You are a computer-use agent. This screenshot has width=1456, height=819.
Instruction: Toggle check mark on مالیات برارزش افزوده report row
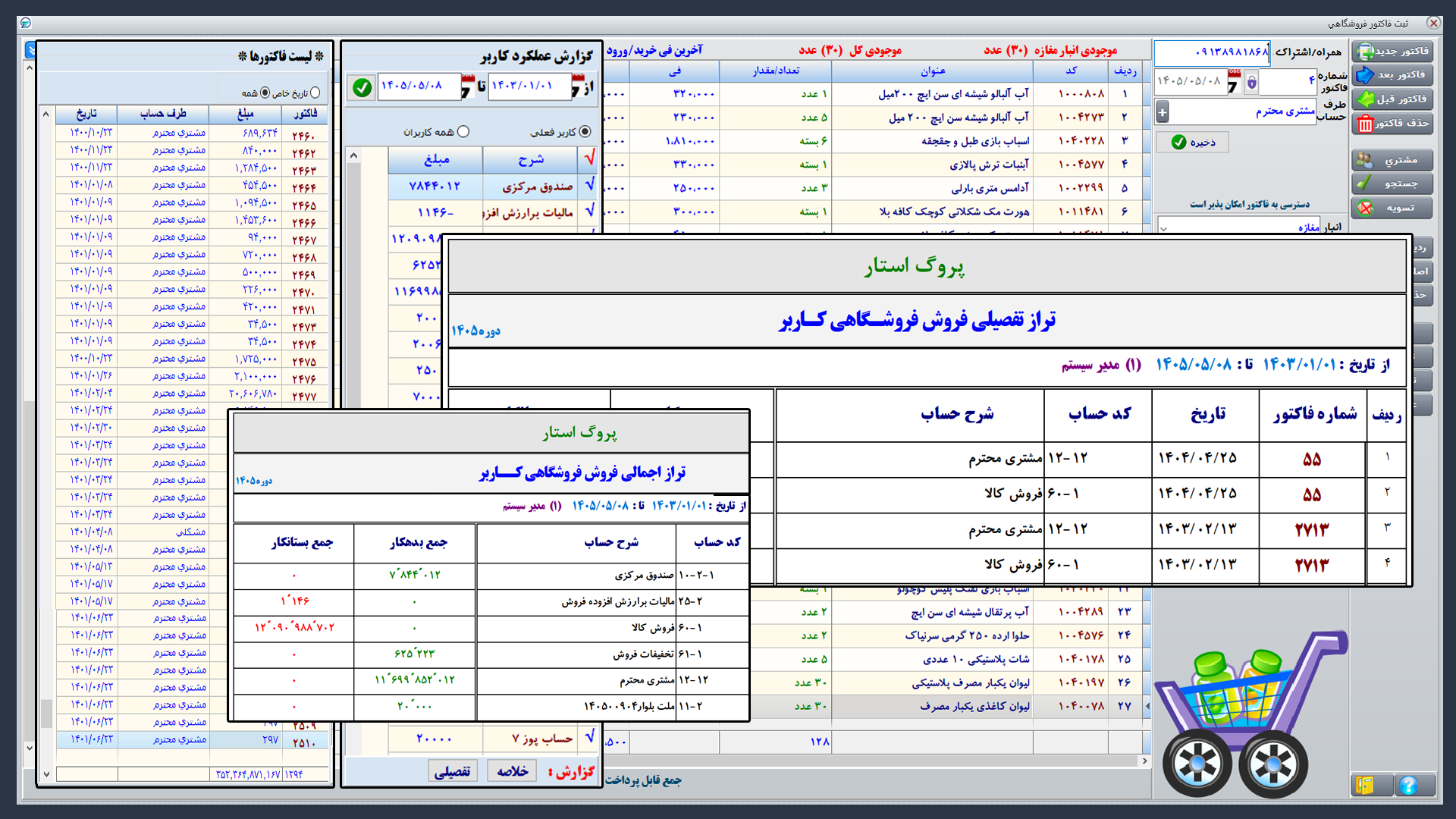589,212
